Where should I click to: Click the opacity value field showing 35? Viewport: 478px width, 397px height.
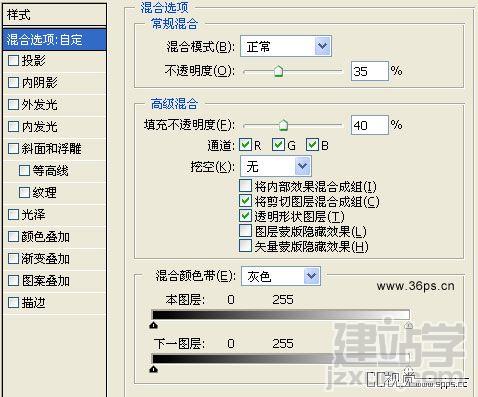[370, 71]
